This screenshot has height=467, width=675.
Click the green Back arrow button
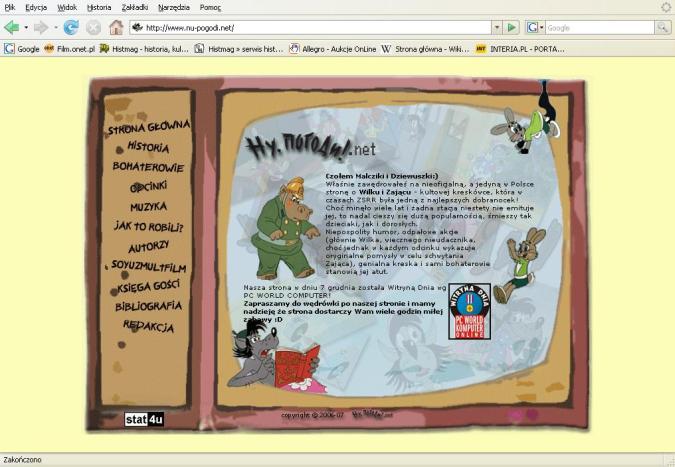(12, 28)
